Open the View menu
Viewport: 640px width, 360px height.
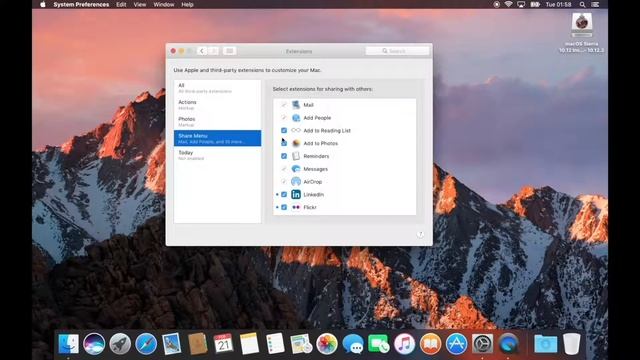[140, 4]
